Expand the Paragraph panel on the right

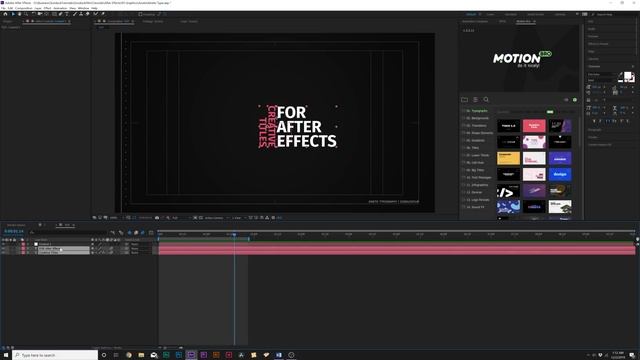594,130
